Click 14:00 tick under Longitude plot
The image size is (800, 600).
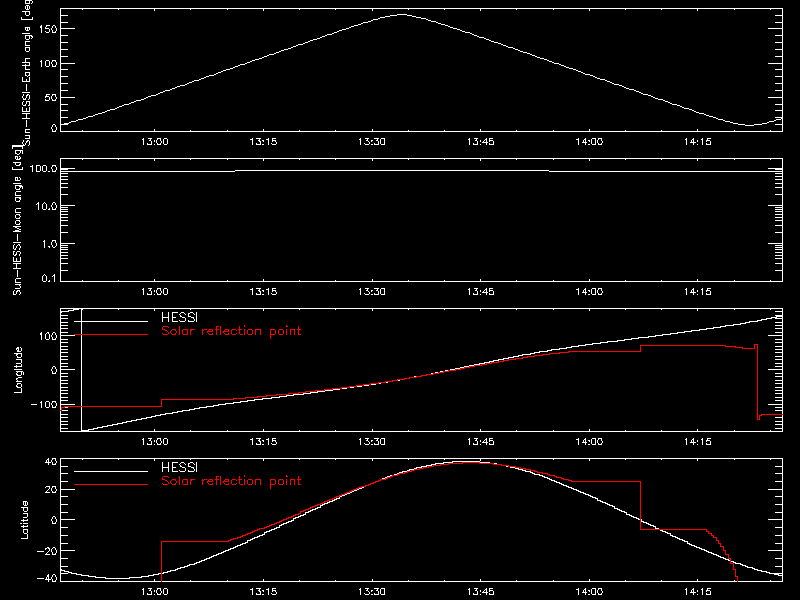click(589, 442)
